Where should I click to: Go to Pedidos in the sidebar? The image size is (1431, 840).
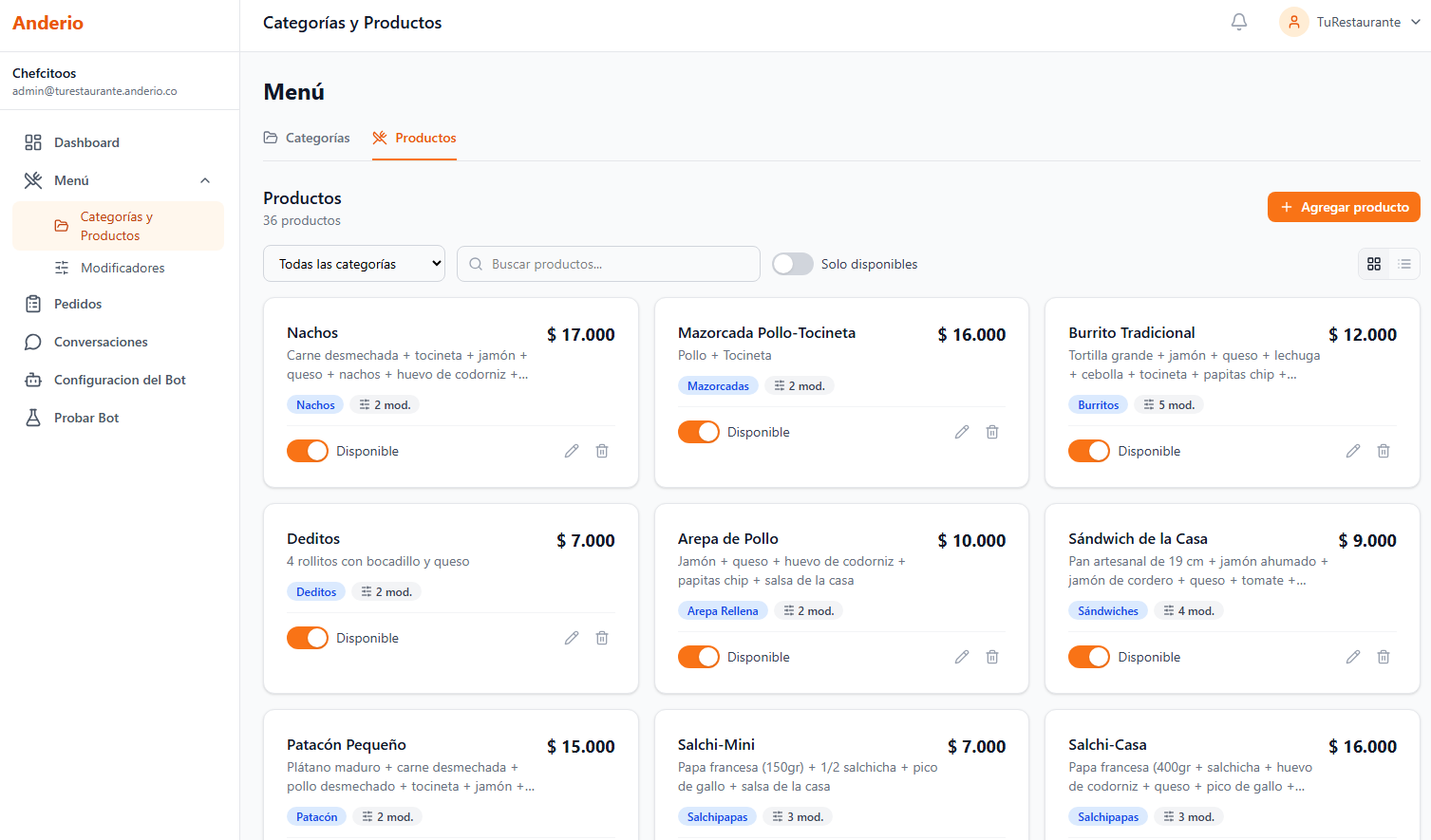click(118, 304)
